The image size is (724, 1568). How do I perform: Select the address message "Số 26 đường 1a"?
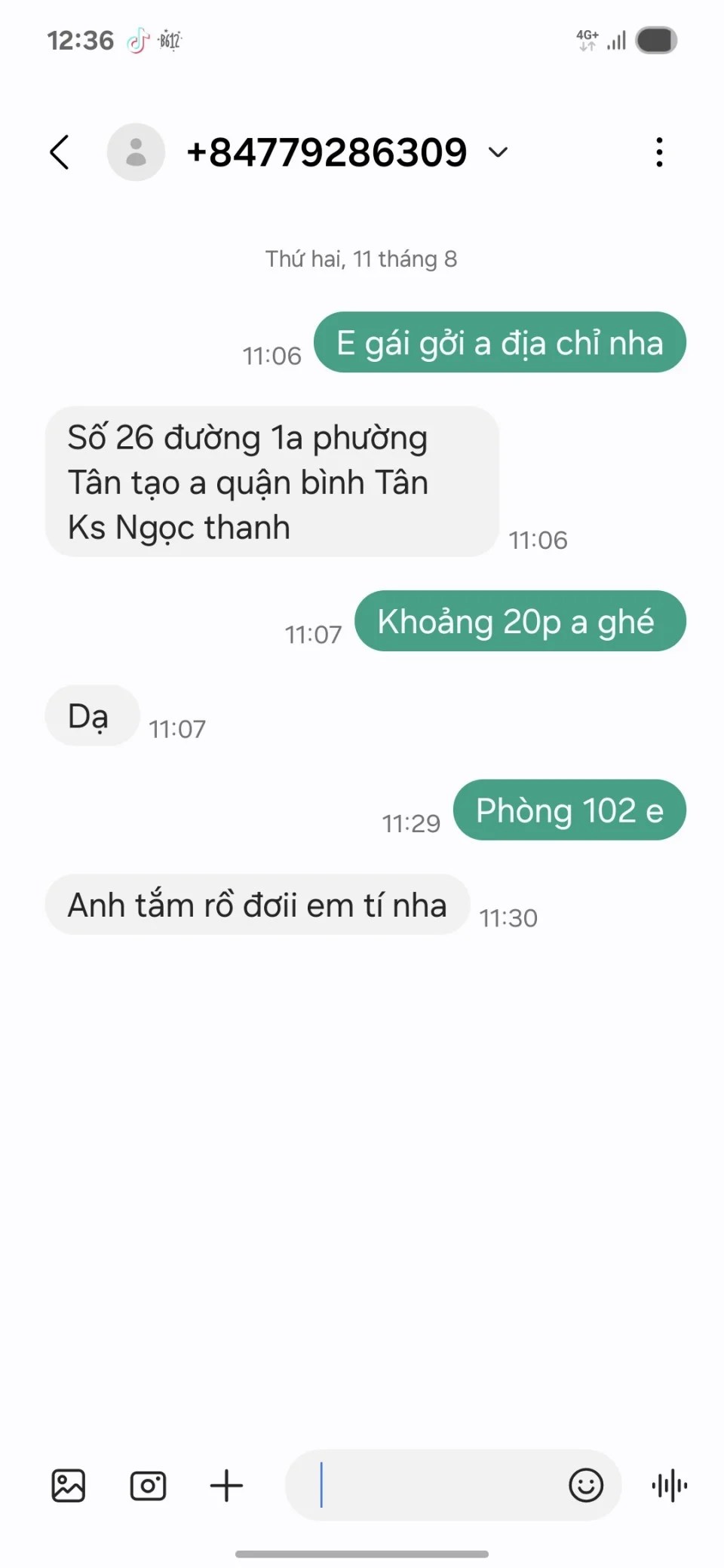(272, 482)
